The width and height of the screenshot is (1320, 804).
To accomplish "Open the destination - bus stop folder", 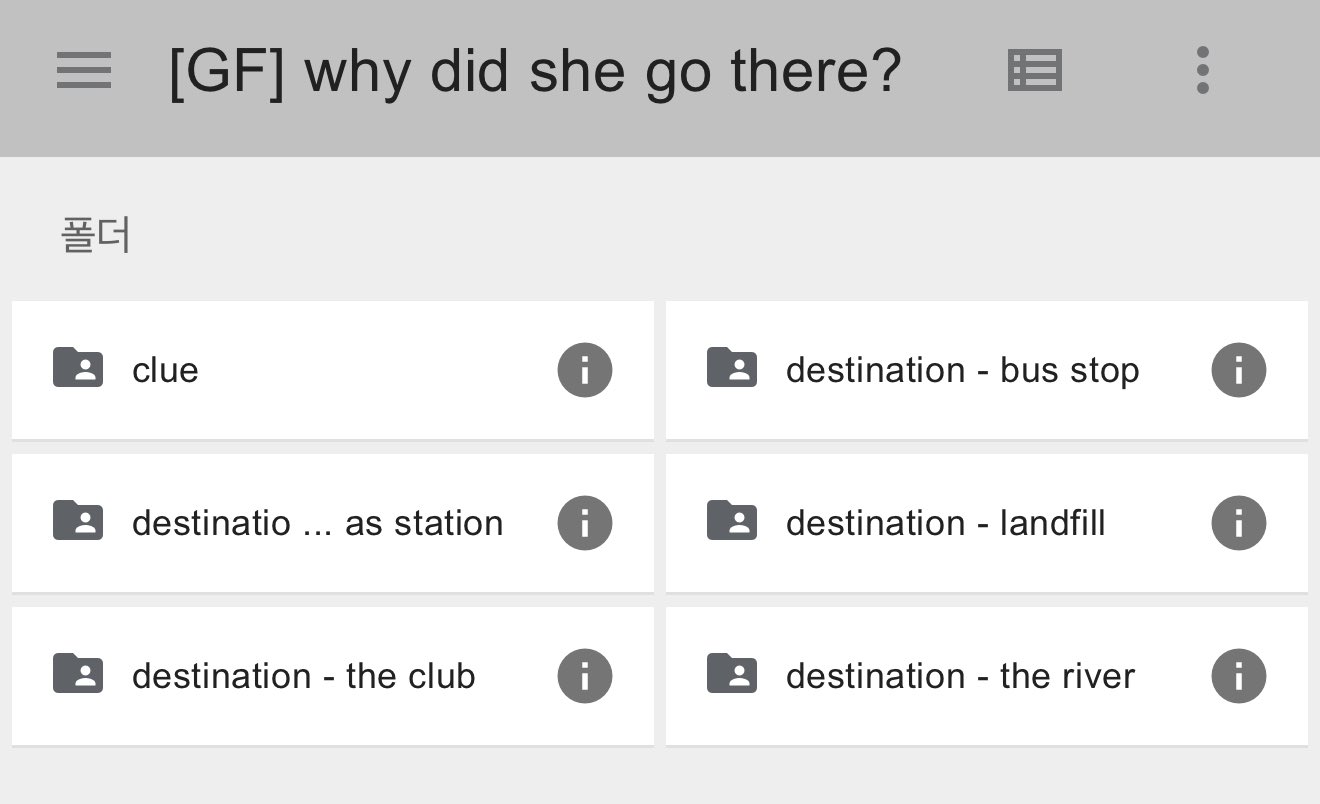I will coord(962,371).
